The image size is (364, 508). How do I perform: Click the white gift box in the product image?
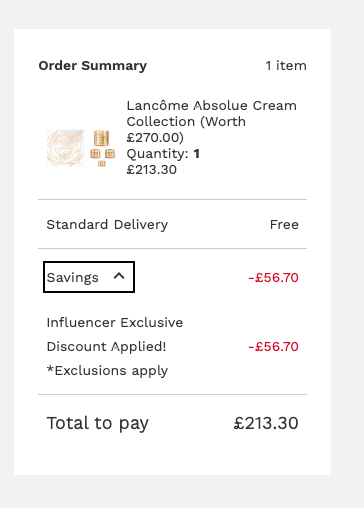coord(65,148)
